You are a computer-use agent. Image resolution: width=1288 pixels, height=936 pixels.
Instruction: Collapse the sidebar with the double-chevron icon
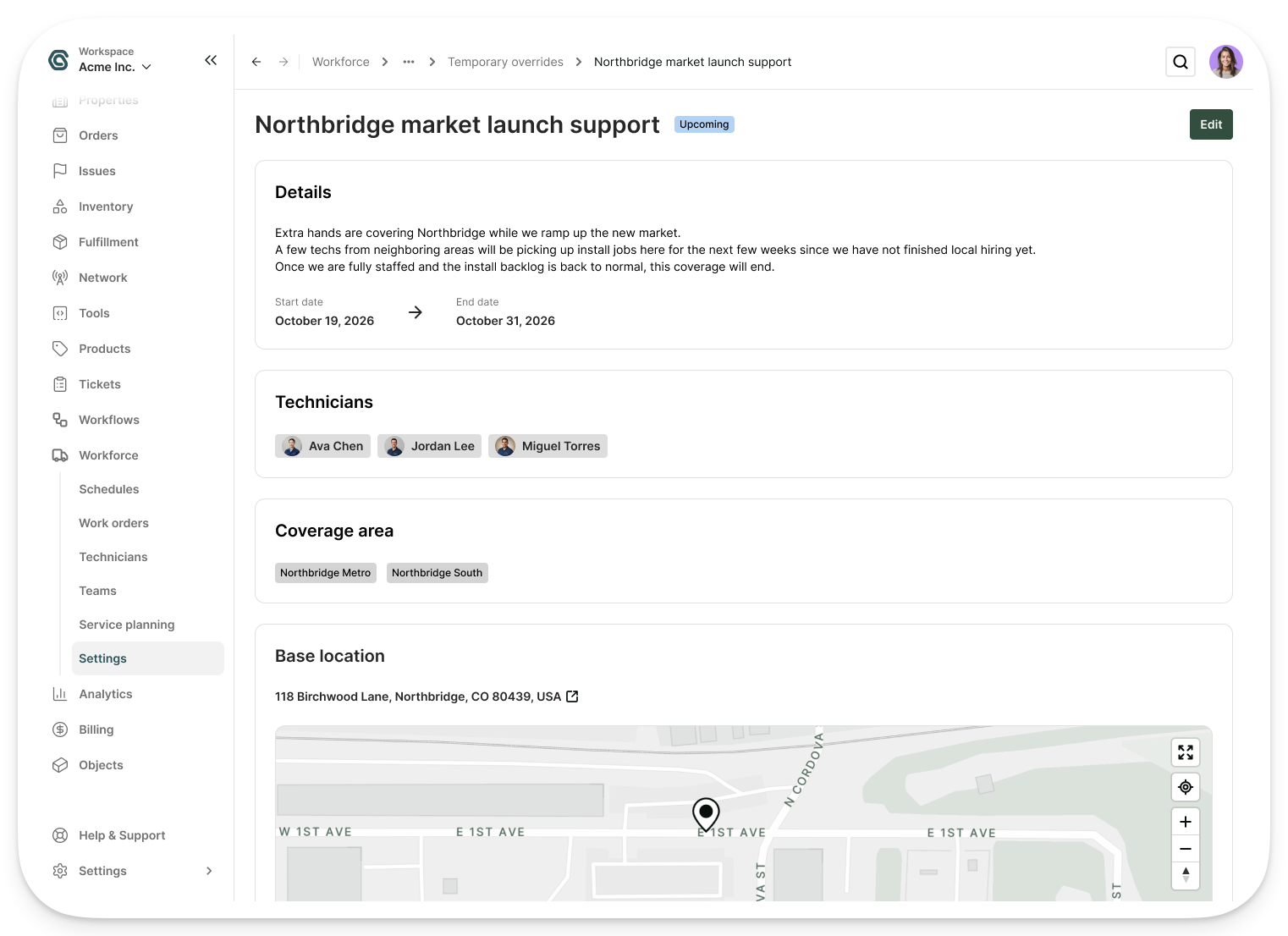point(211,60)
